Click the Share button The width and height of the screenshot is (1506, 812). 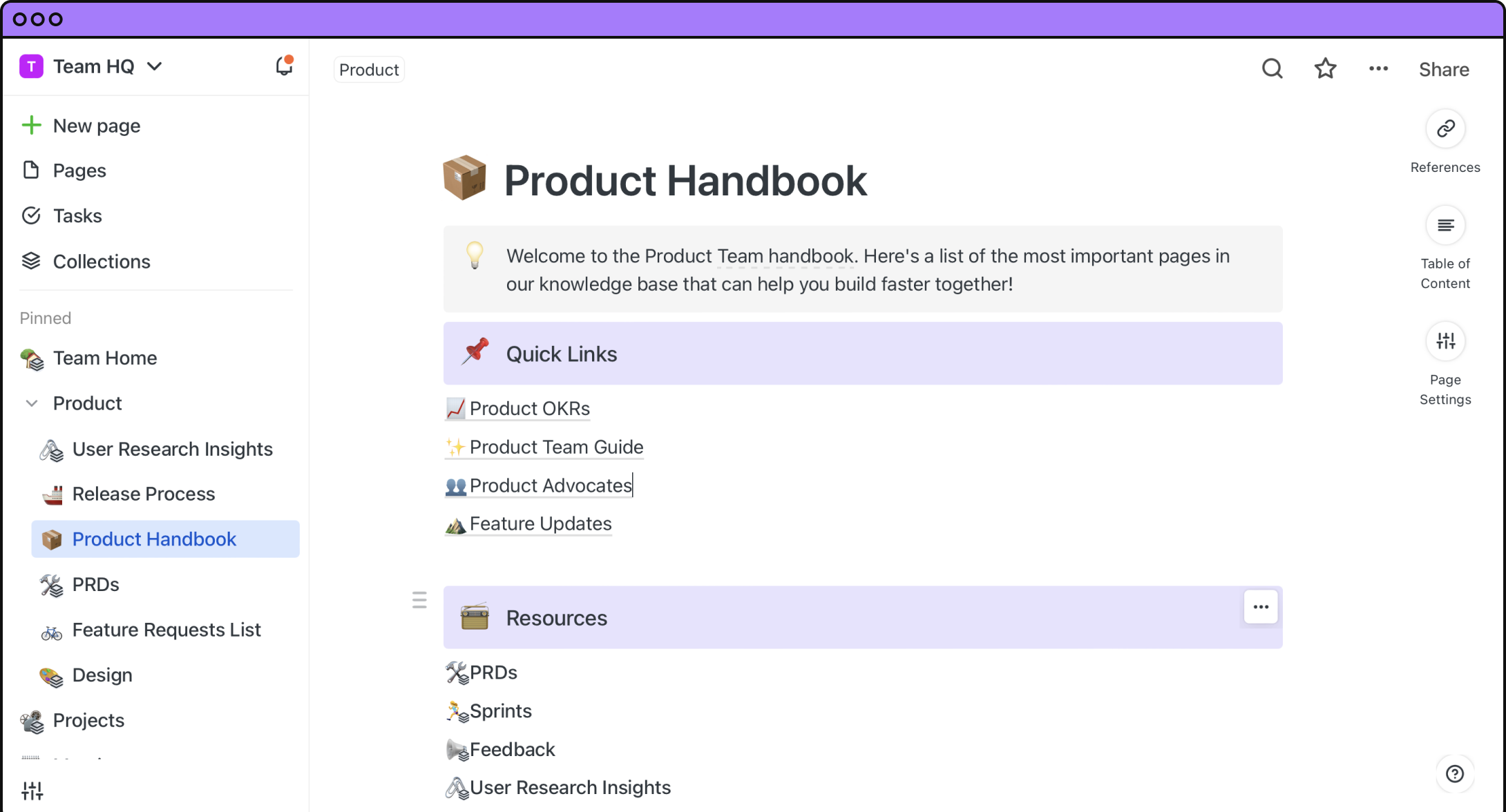point(1444,70)
